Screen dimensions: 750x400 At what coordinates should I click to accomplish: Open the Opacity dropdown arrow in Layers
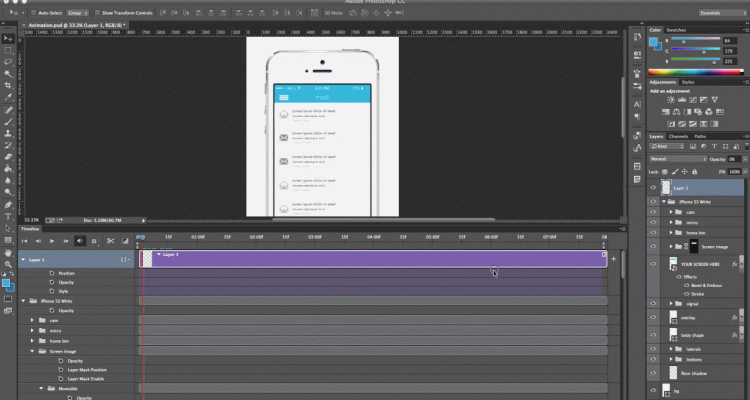coord(745,159)
